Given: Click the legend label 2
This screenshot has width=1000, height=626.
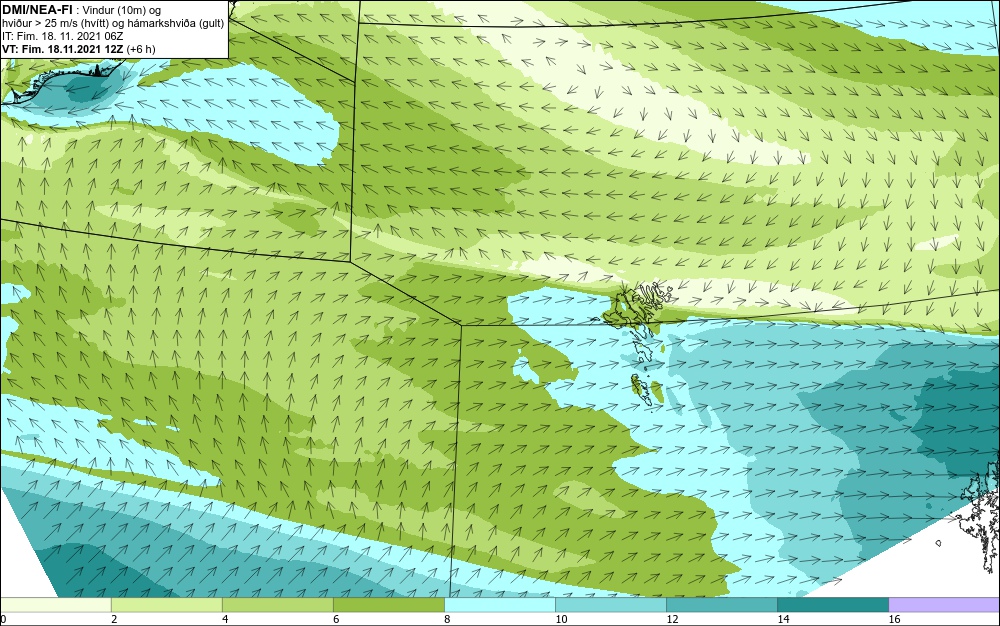Looking at the screenshot, I should [x=114, y=619].
